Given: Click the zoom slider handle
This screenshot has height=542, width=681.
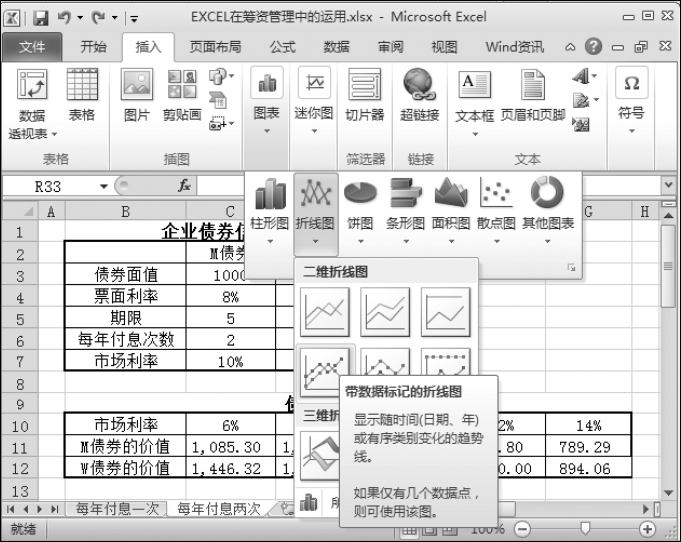Looking at the screenshot, I should click(x=585, y=529).
